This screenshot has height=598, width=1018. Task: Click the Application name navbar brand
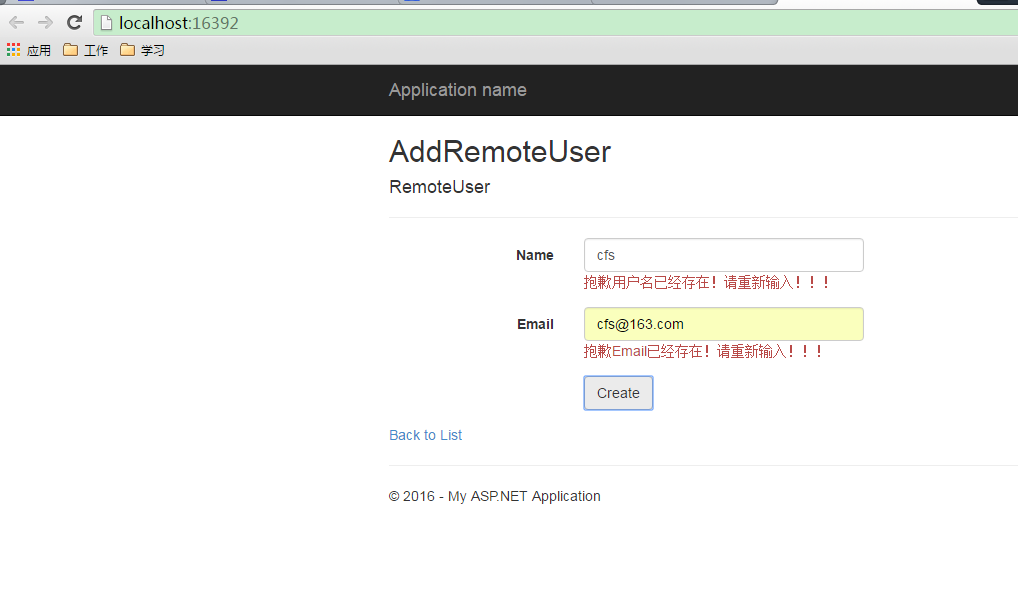[458, 90]
